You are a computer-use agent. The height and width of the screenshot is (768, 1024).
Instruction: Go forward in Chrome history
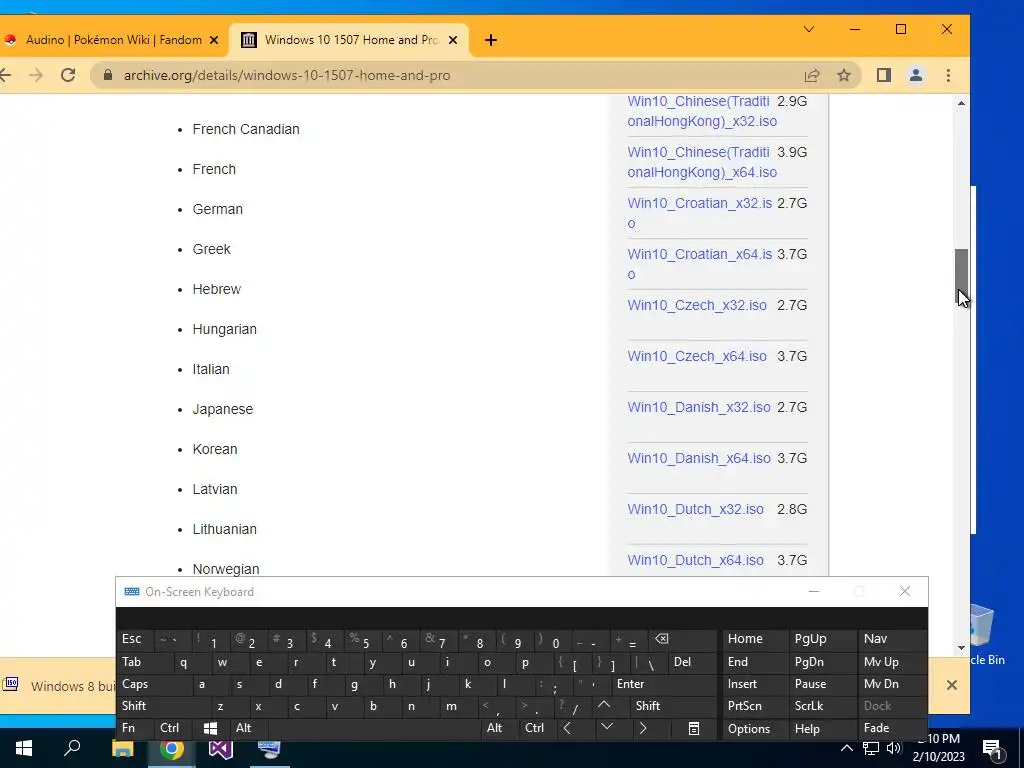pyautogui.click(x=36, y=75)
